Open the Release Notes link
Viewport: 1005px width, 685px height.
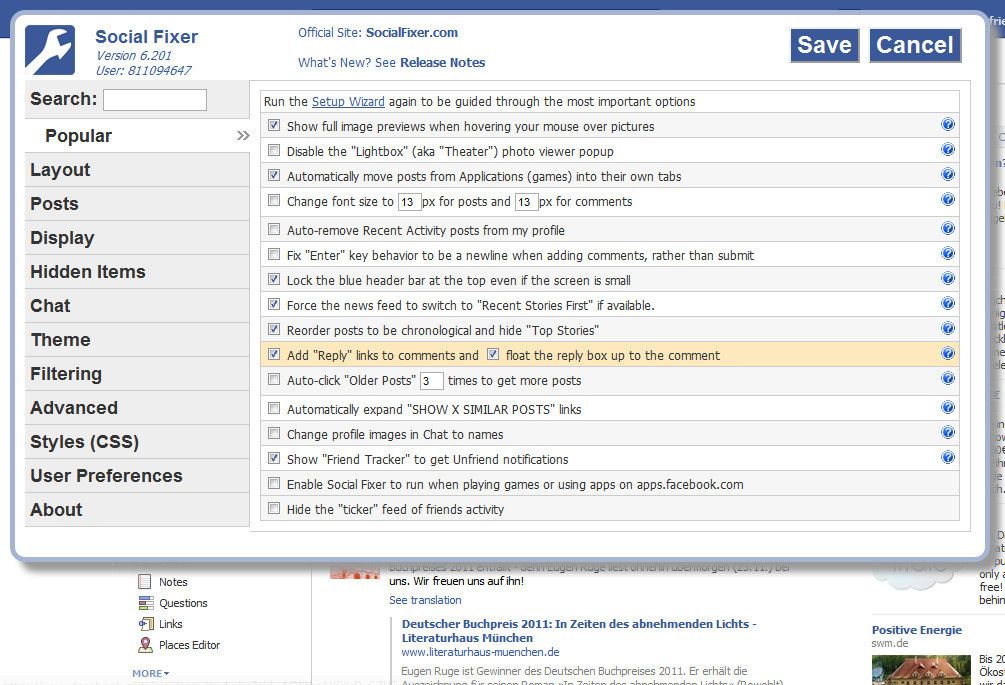444,62
